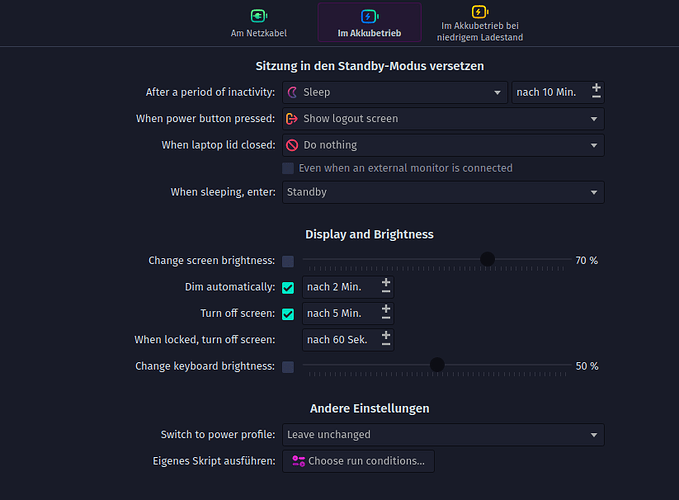Switch to the Am Netzkabel tab
The image size is (679, 500).
point(258,24)
